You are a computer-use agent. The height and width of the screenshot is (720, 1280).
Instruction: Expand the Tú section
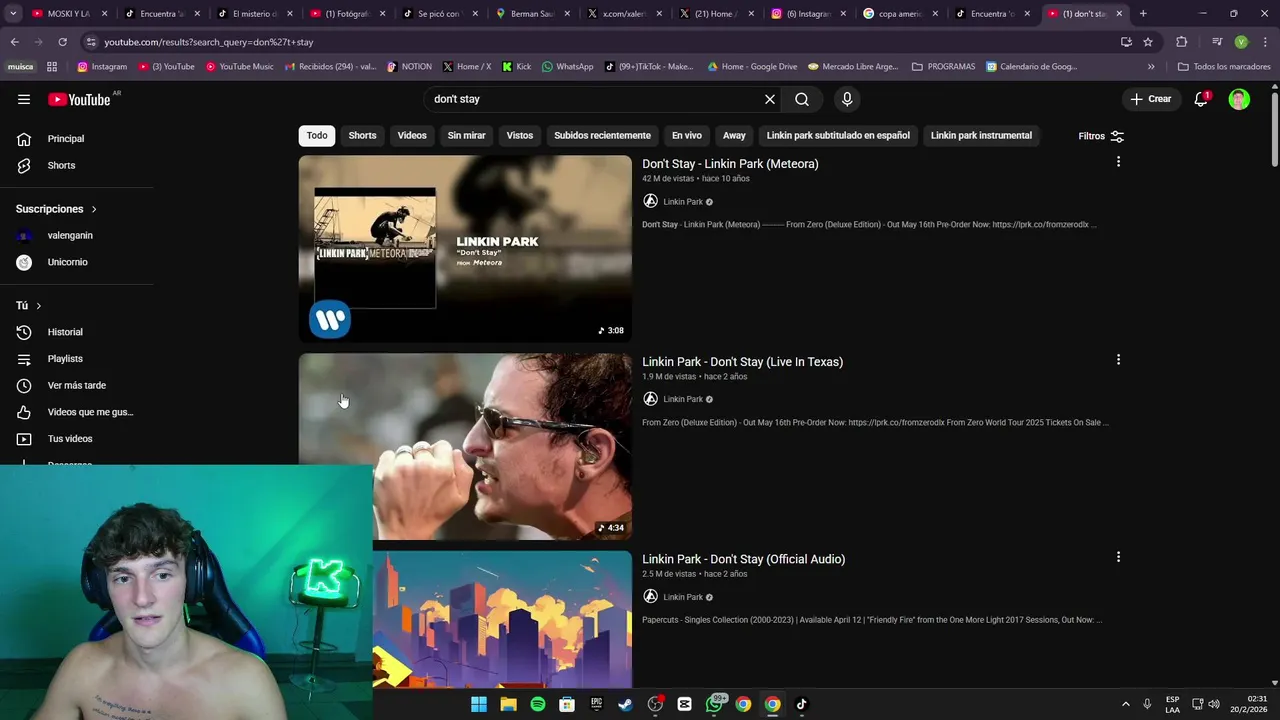pos(29,305)
